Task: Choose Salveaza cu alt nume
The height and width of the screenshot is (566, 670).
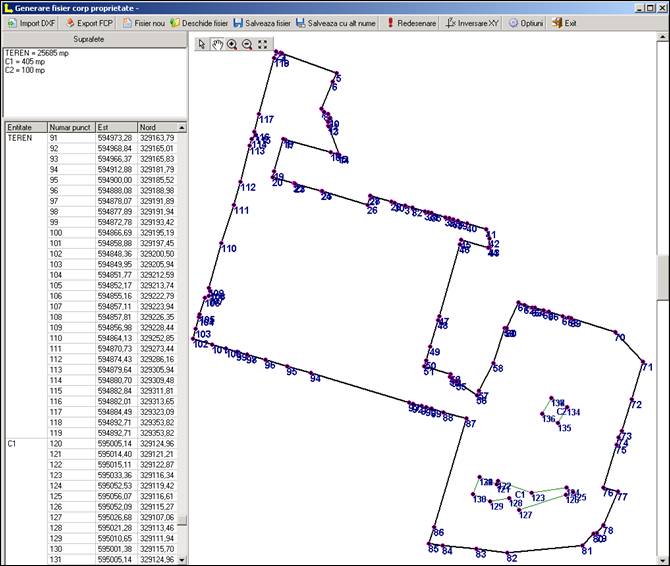Action: click(x=336, y=23)
